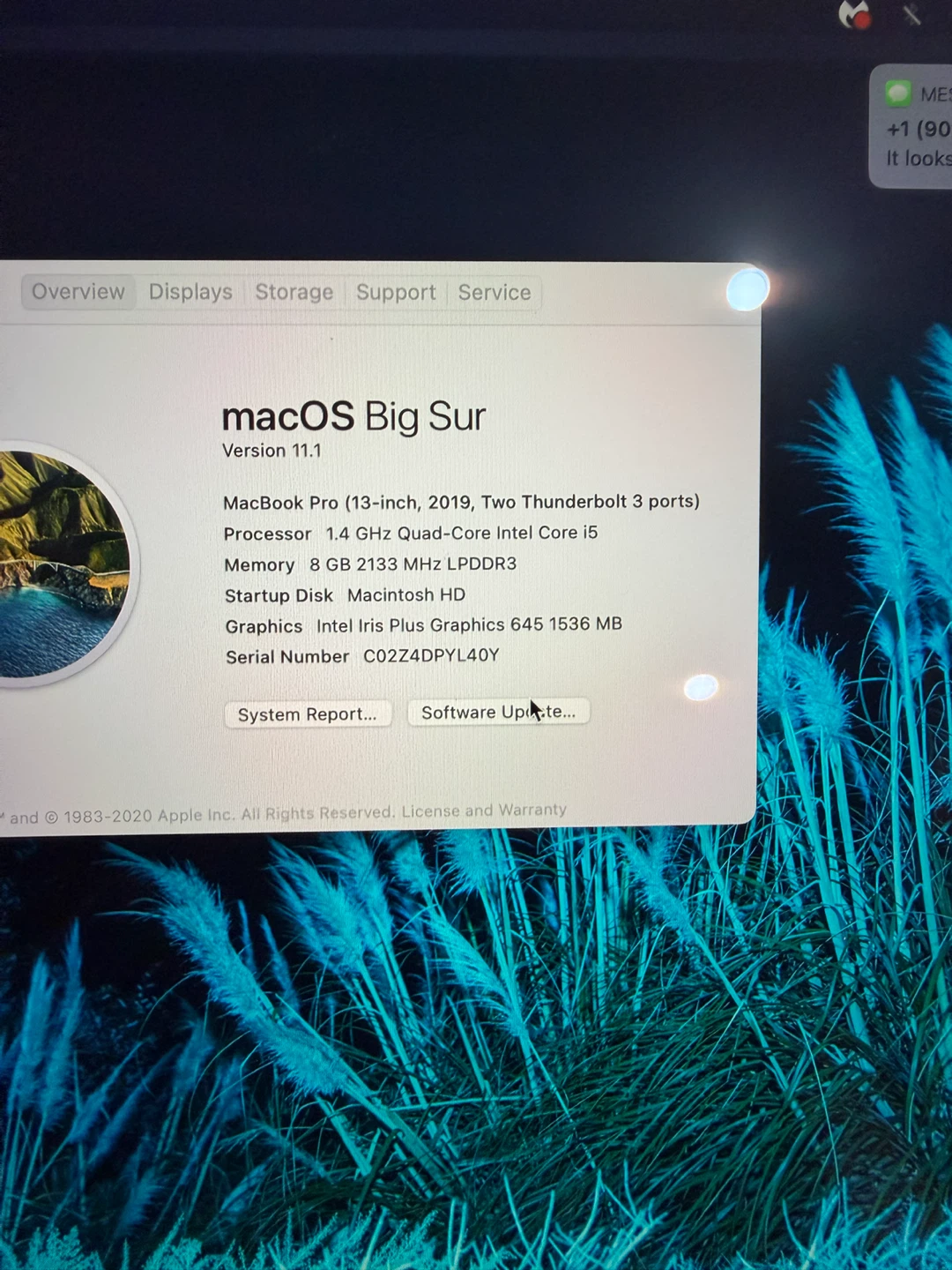Open the Displays tab
952x1270 pixels.
pyautogui.click(x=190, y=292)
